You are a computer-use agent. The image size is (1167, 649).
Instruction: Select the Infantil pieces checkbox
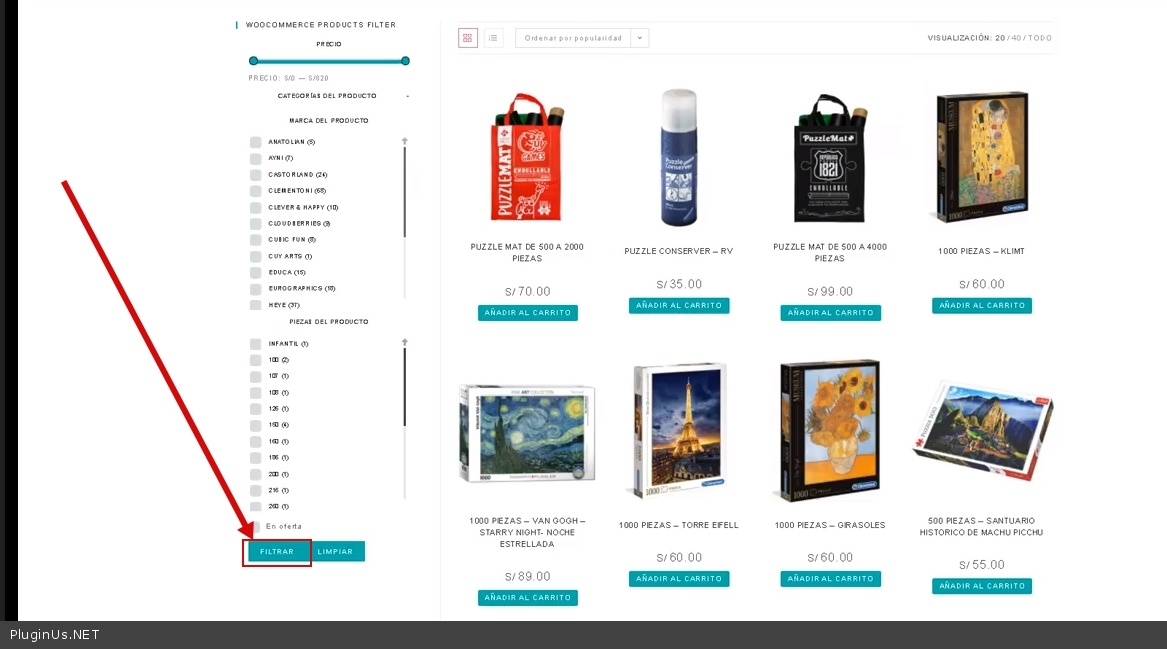256,344
